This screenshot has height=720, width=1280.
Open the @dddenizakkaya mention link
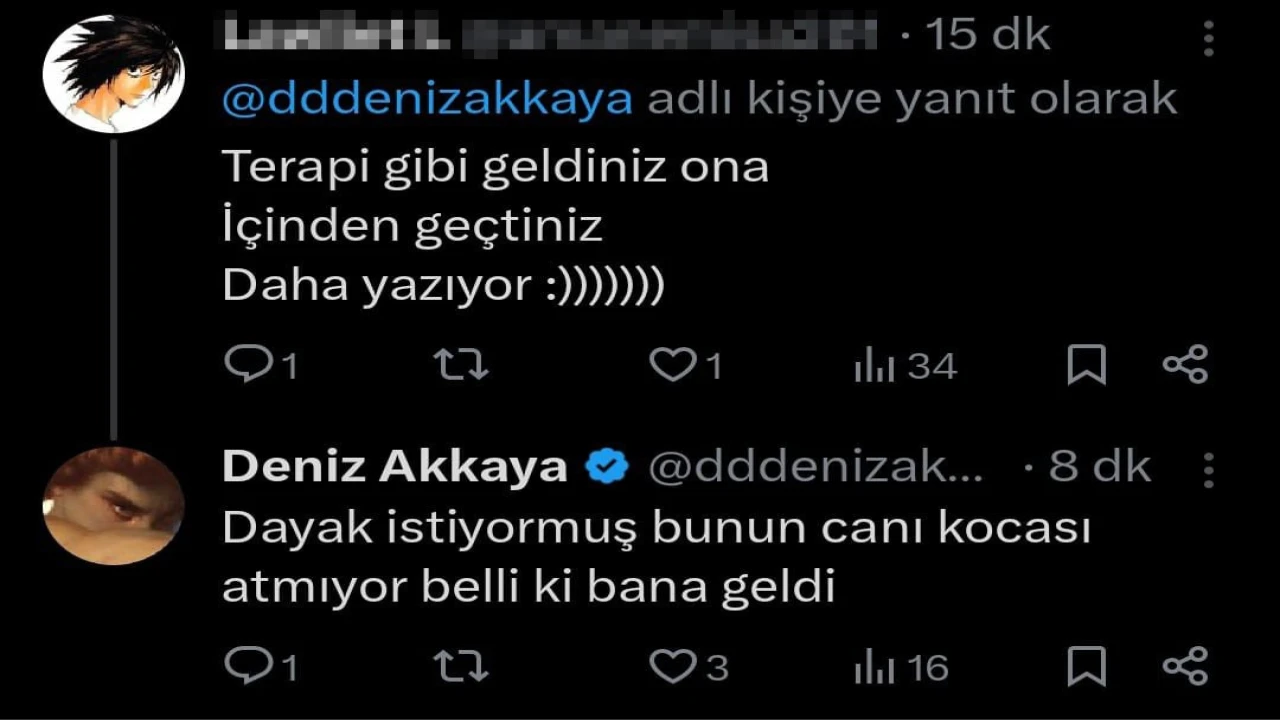[x=427, y=99]
